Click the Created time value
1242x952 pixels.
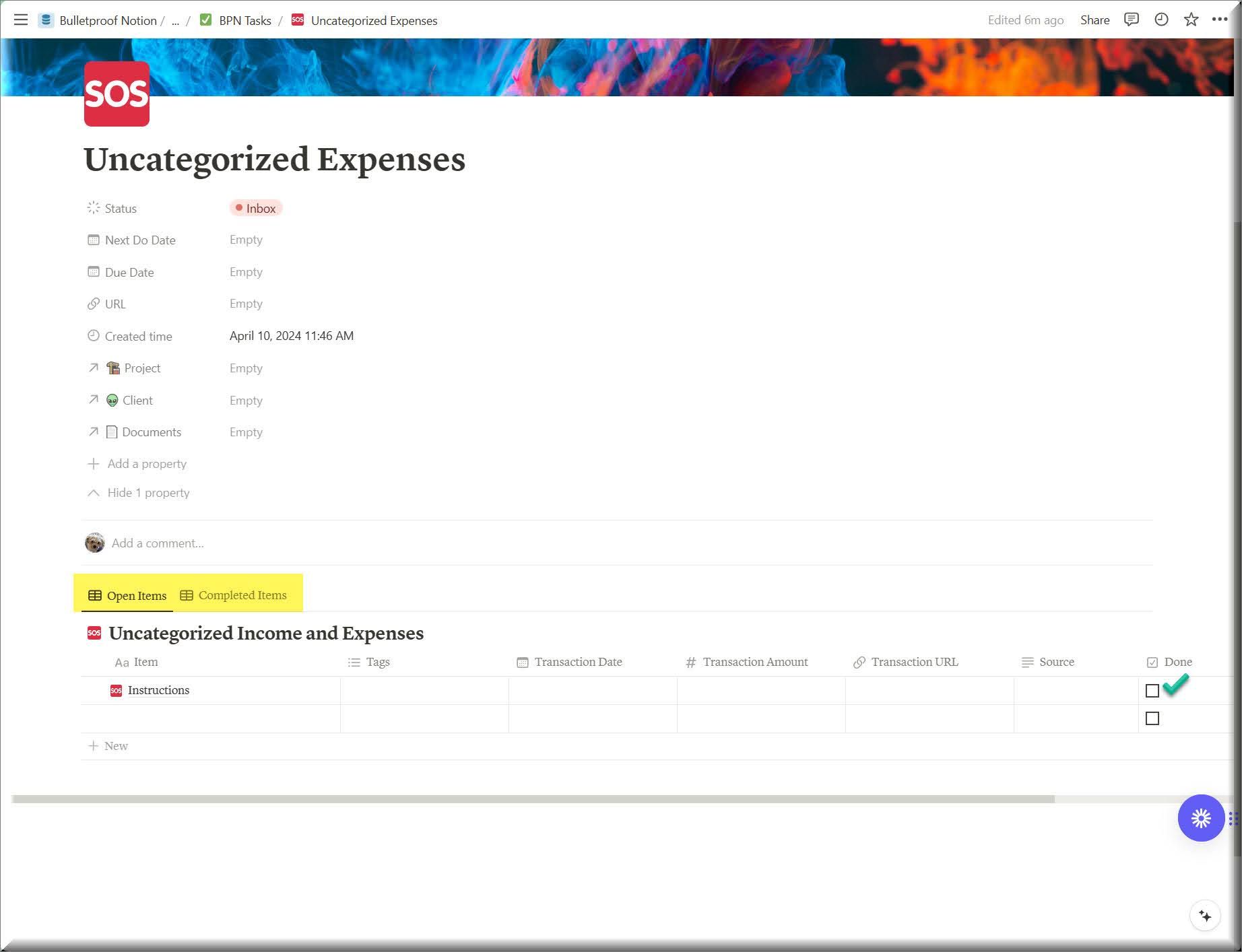(x=292, y=336)
